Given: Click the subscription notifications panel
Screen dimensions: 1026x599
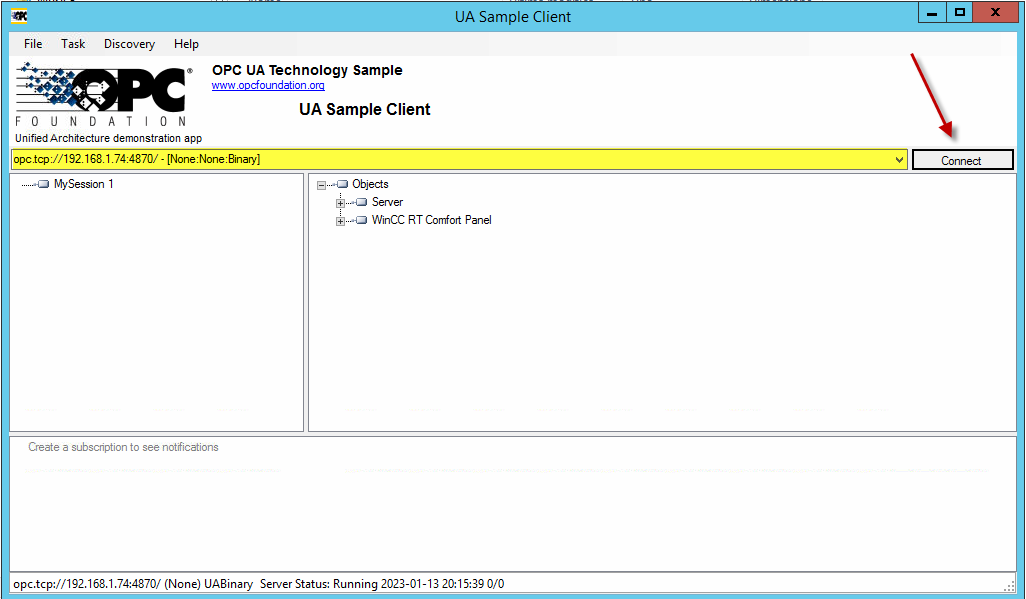Looking at the screenshot, I should (x=512, y=504).
